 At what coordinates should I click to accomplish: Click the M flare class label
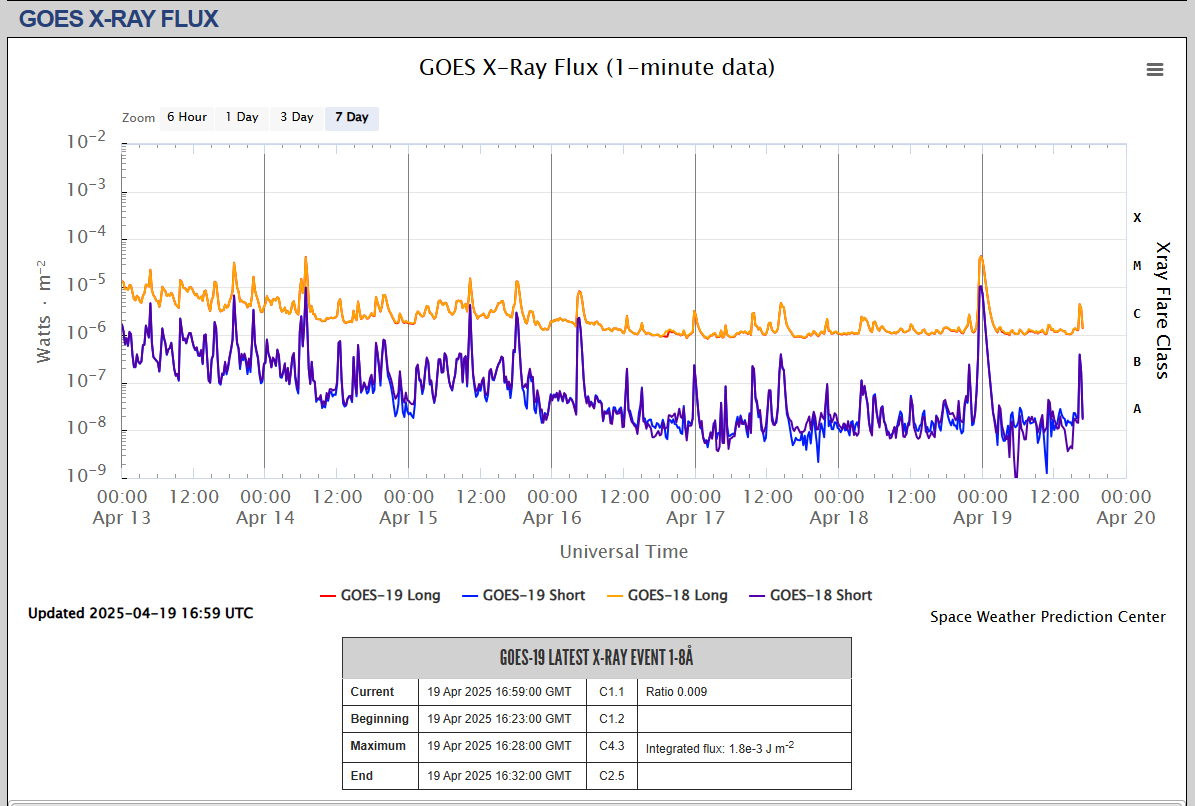(x=1137, y=266)
